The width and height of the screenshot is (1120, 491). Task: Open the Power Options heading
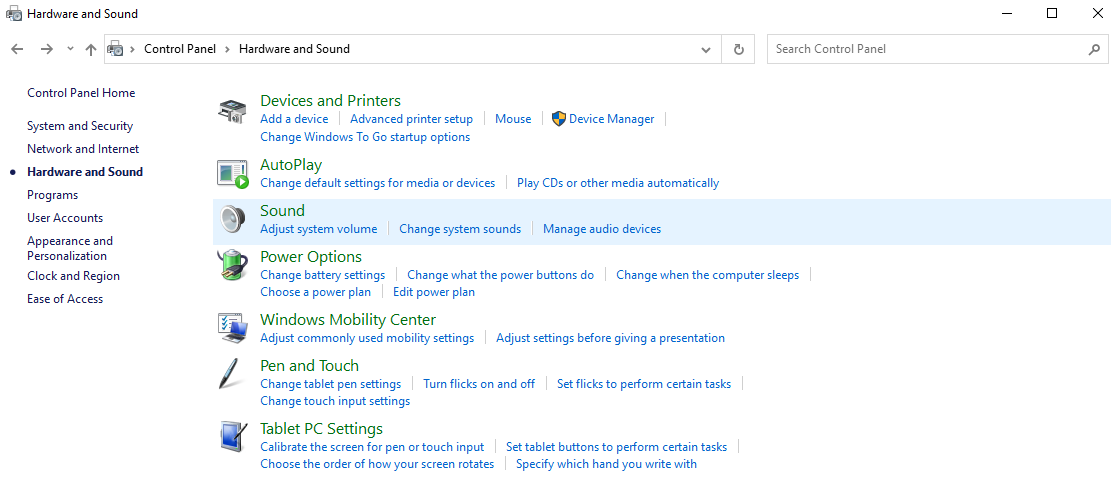tap(311, 257)
